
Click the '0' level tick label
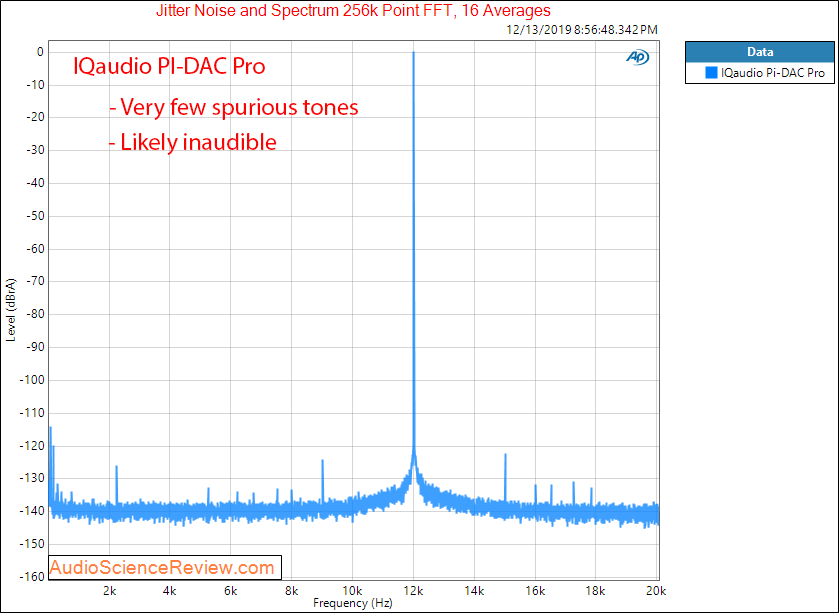40,52
